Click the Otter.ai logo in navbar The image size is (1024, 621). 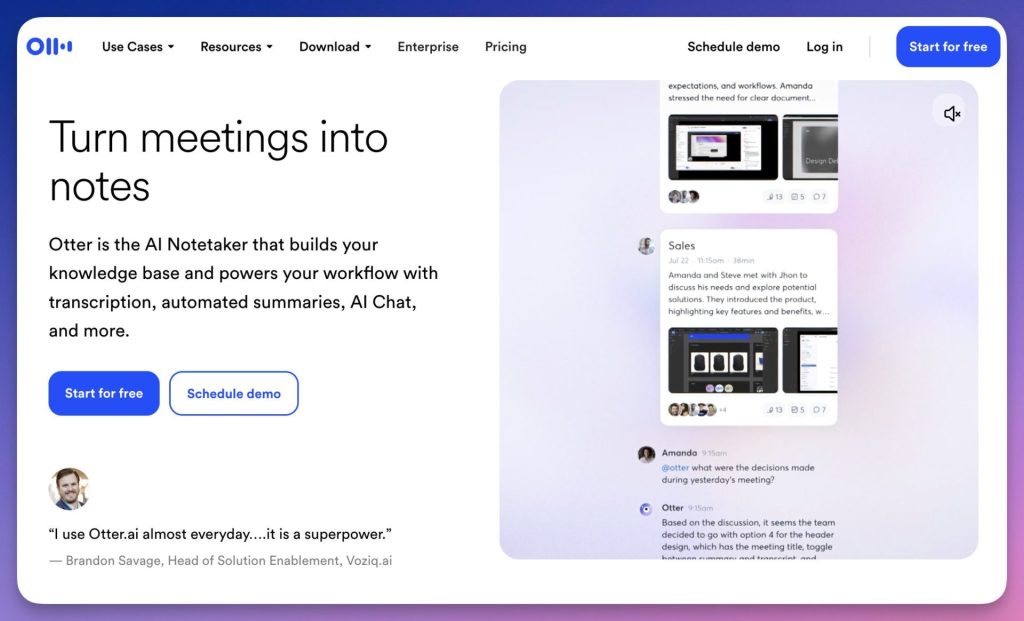coord(49,47)
